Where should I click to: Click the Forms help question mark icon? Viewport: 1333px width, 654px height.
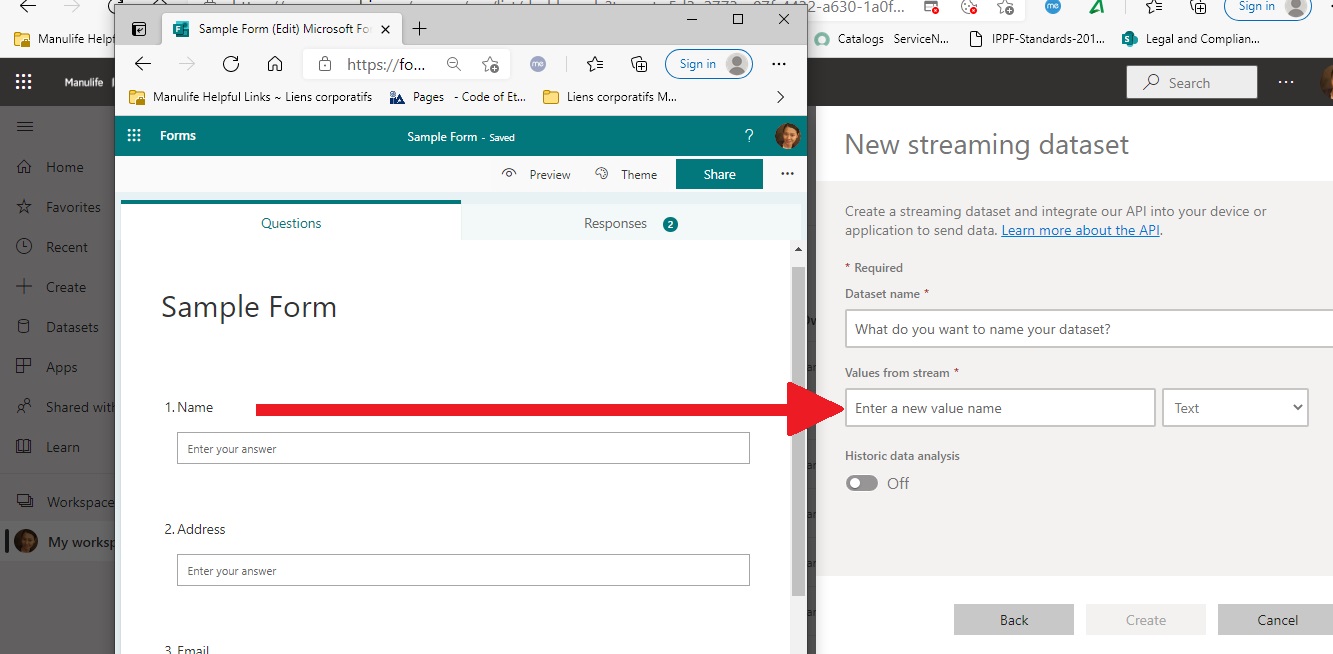(748, 135)
